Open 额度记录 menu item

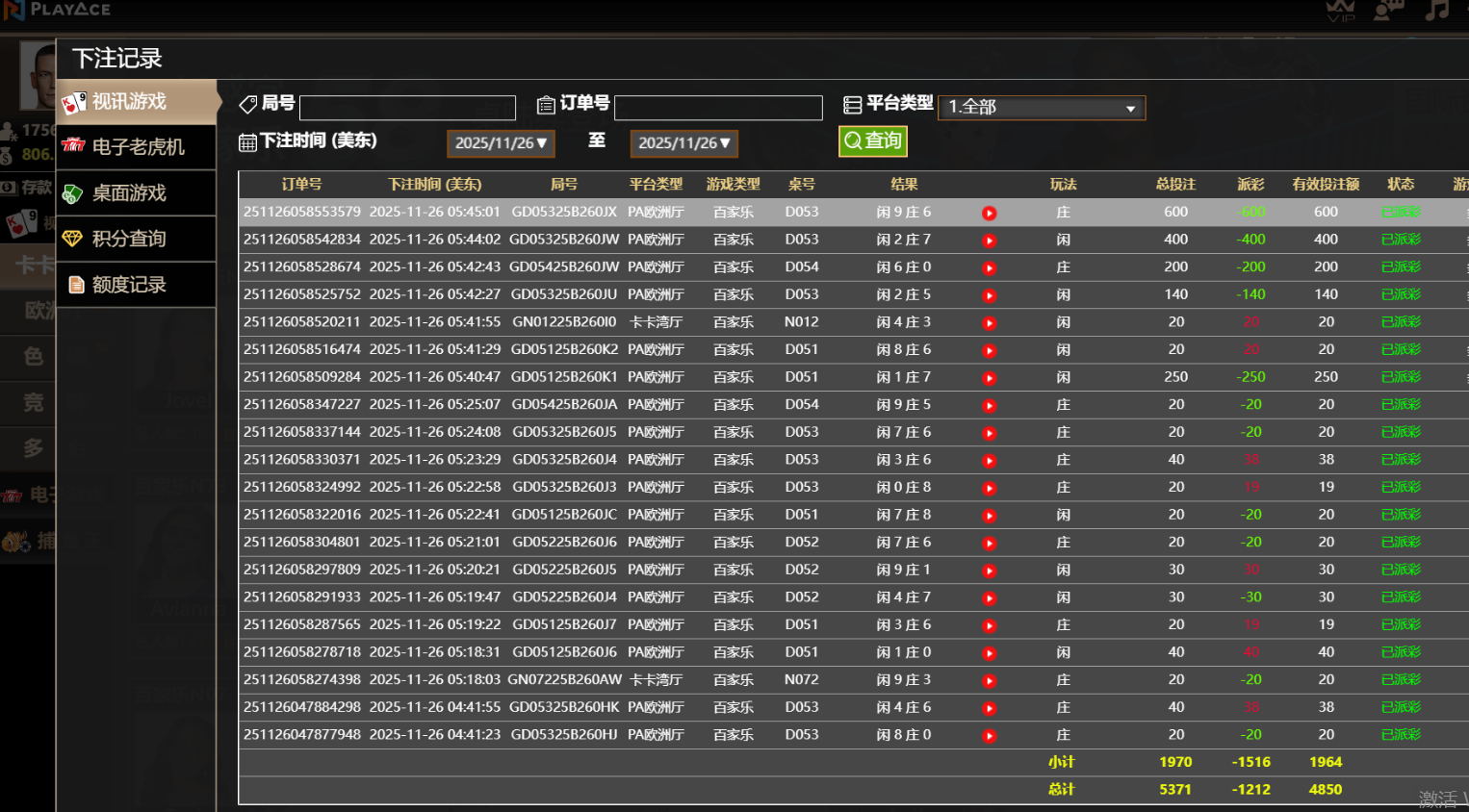(x=136, y=285)
